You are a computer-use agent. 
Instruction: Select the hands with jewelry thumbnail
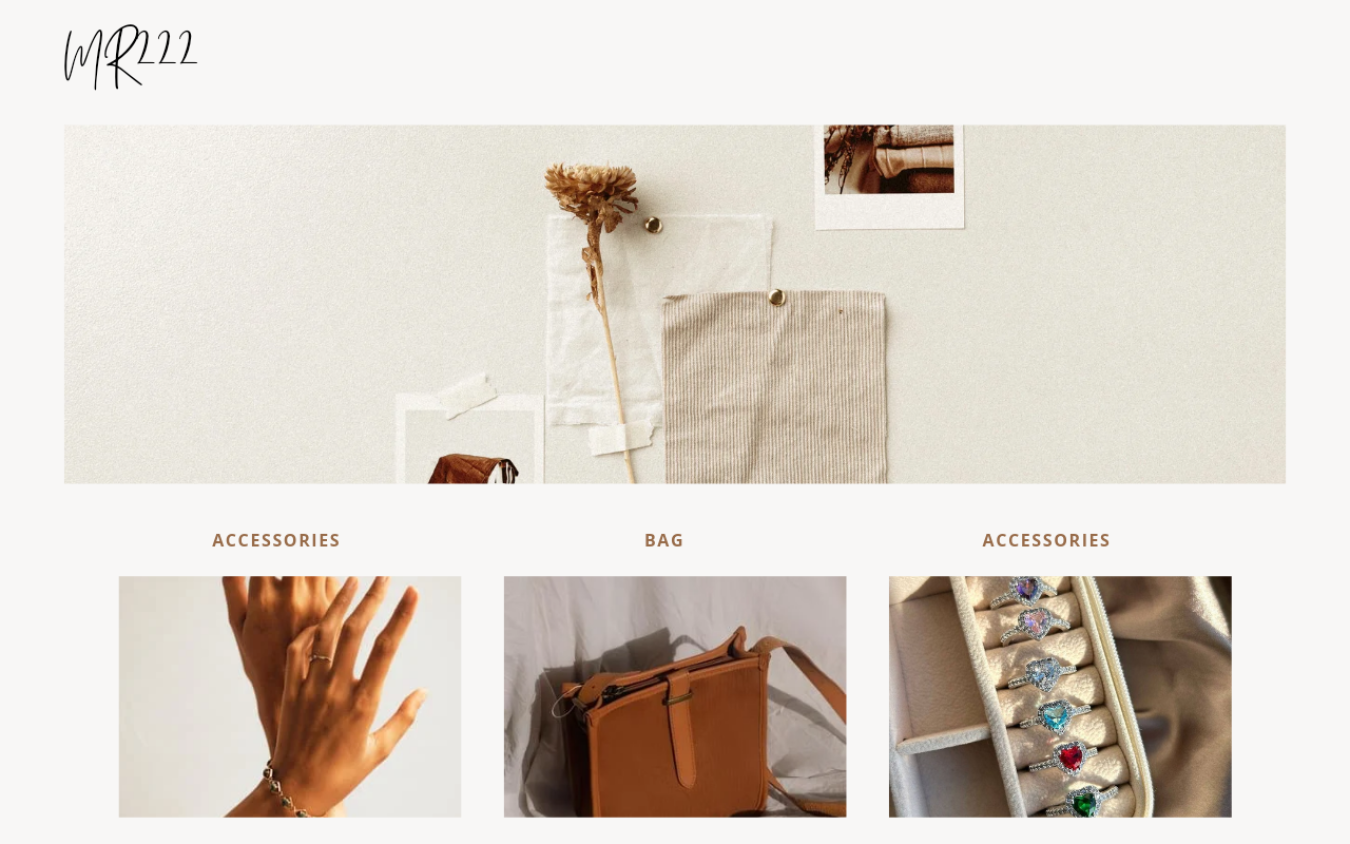tap(290, 696)
